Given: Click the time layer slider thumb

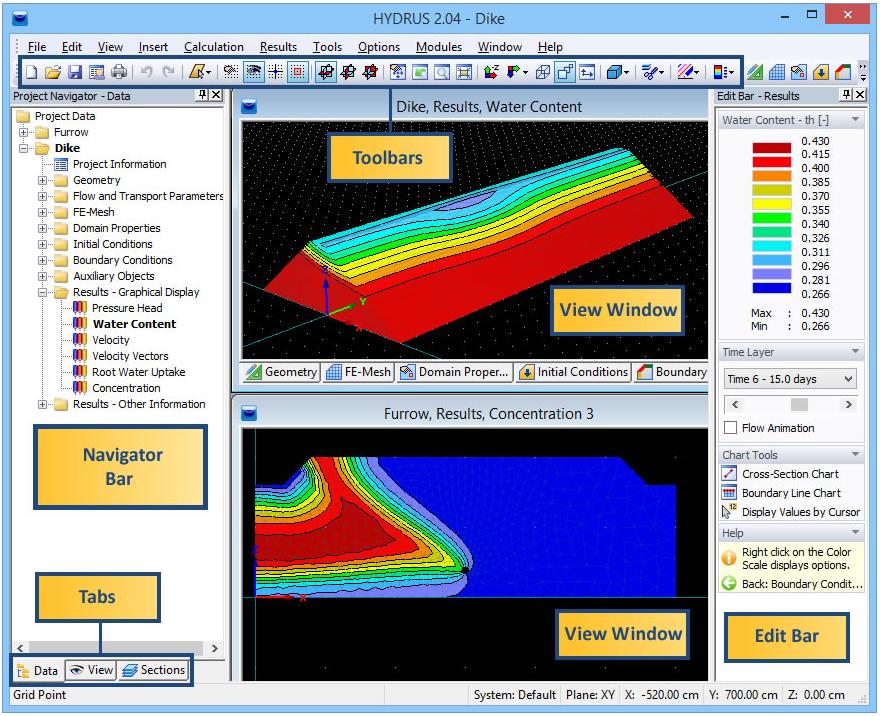Looking at the screenshot, I should (x=799, y=404).
